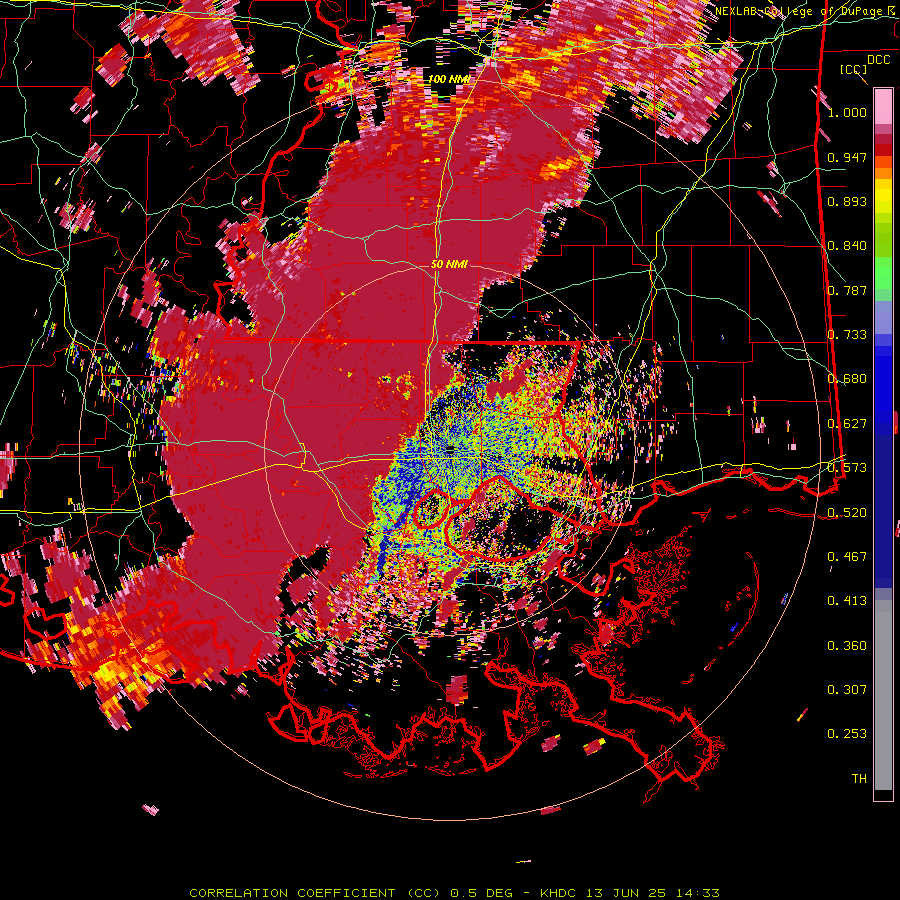The width and height of the screenshot is (900, 900).
Task: Select the 1.000 scale value
Action: pyautogui.click(x=847, y=112)
